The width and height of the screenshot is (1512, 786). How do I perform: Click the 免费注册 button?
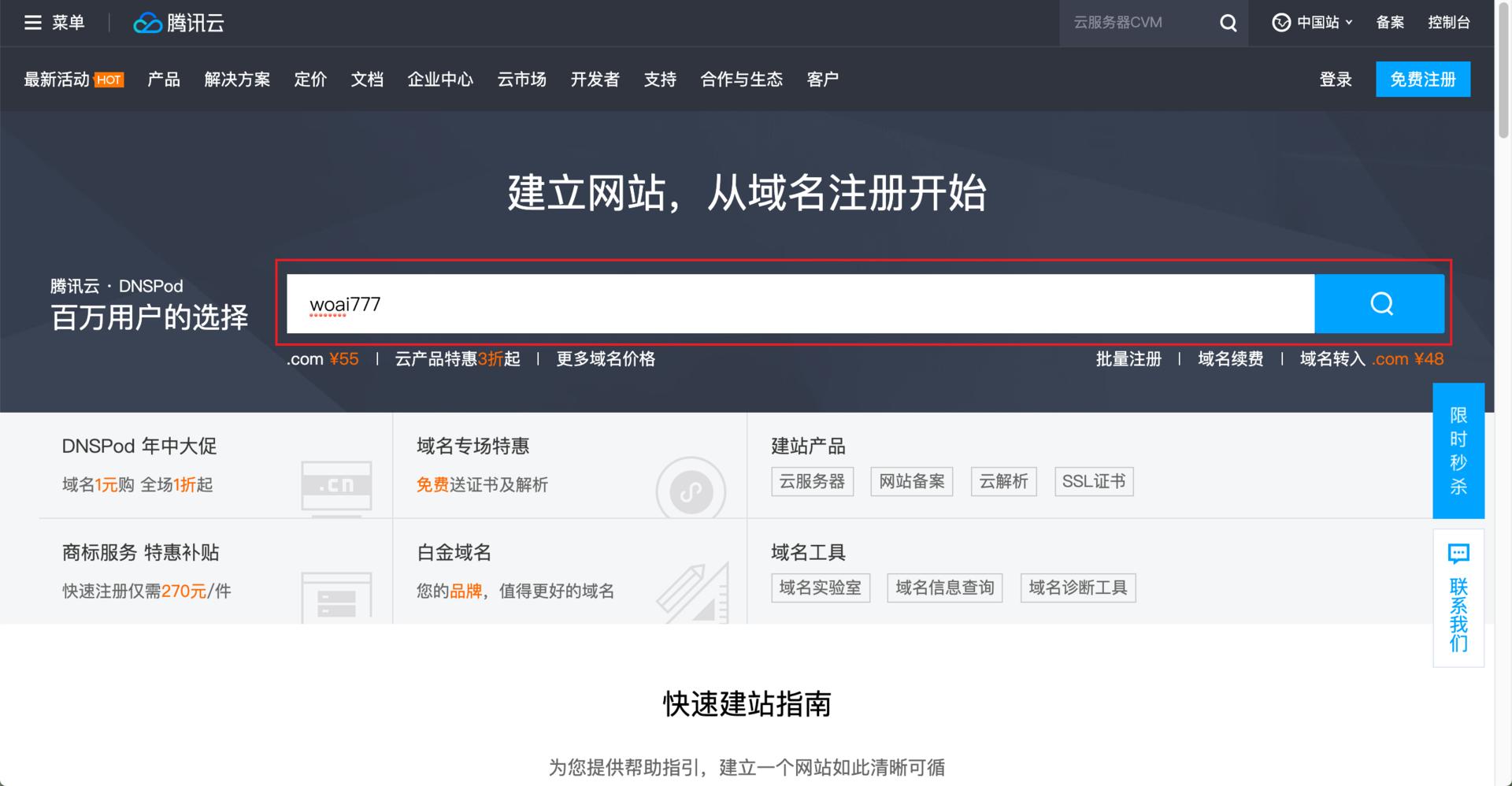coord(1422,79)
